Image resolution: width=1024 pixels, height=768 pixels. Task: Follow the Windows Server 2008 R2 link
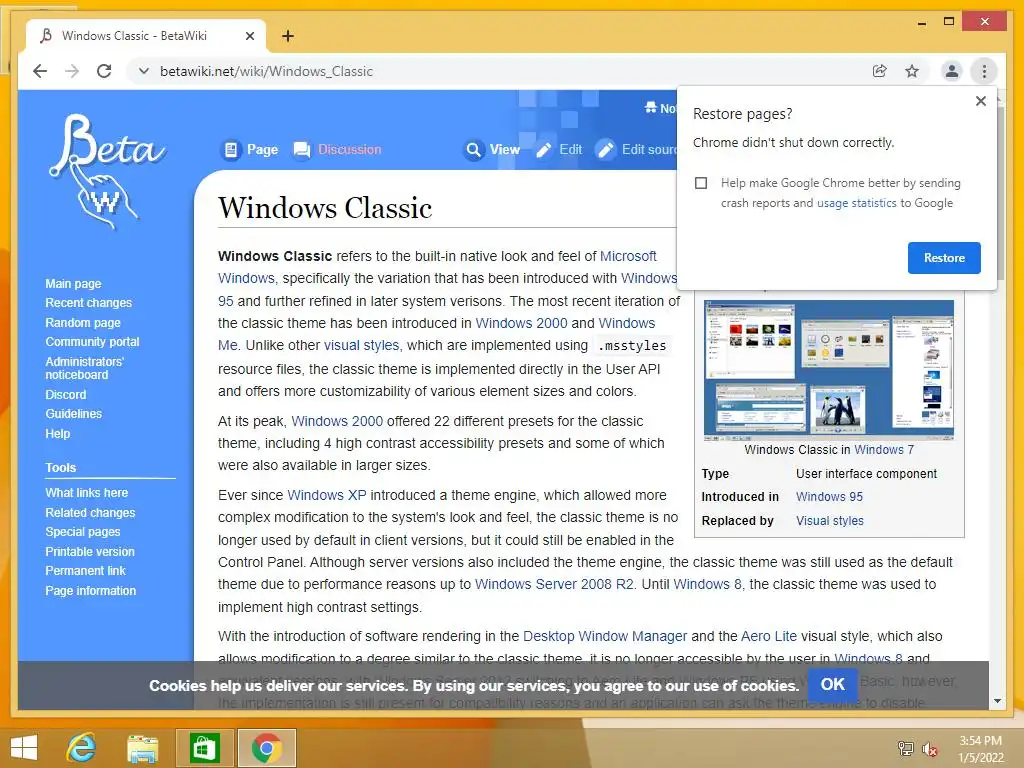coord(554,584)
